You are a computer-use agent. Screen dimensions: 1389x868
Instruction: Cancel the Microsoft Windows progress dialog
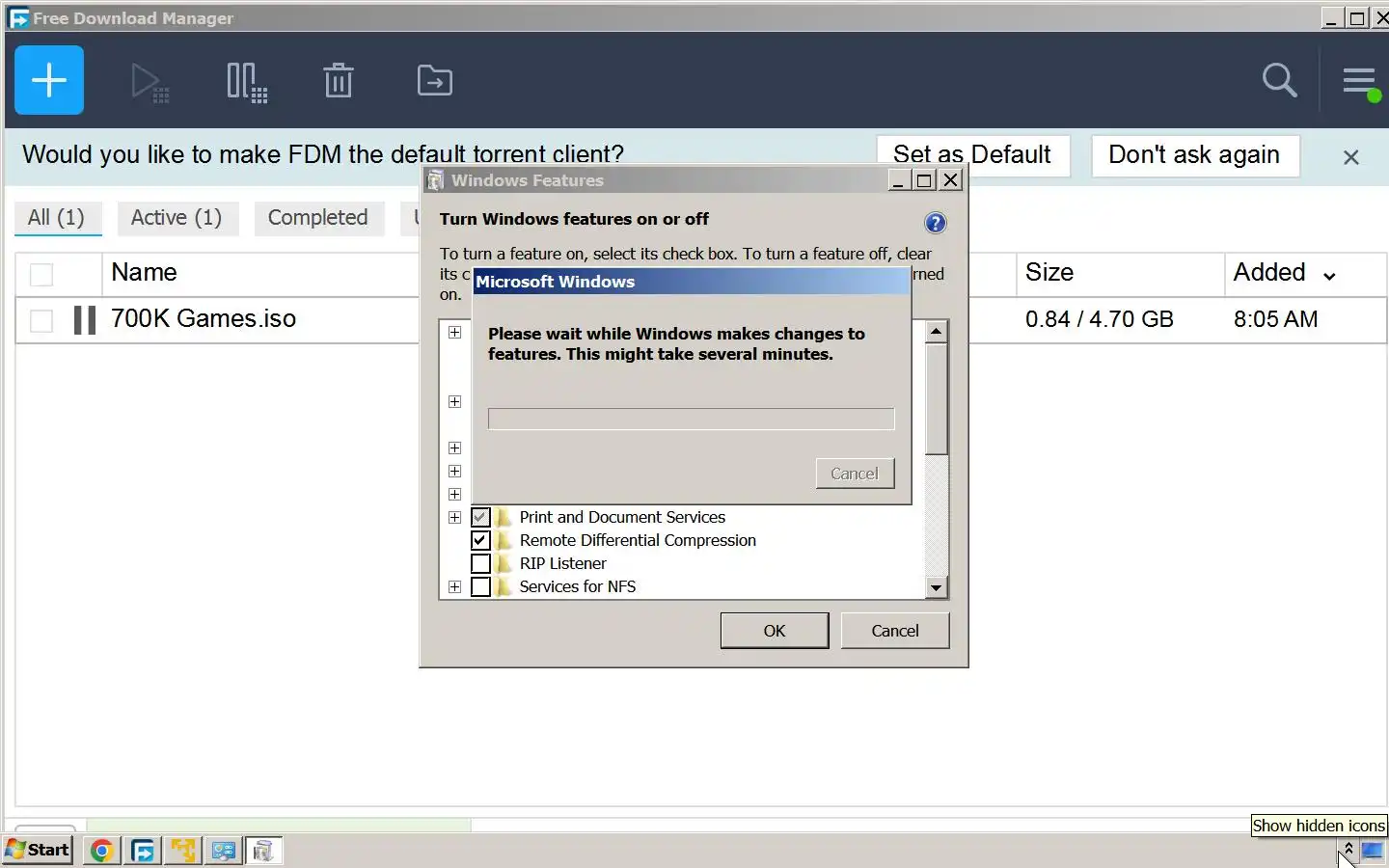[x=855, y=474]
